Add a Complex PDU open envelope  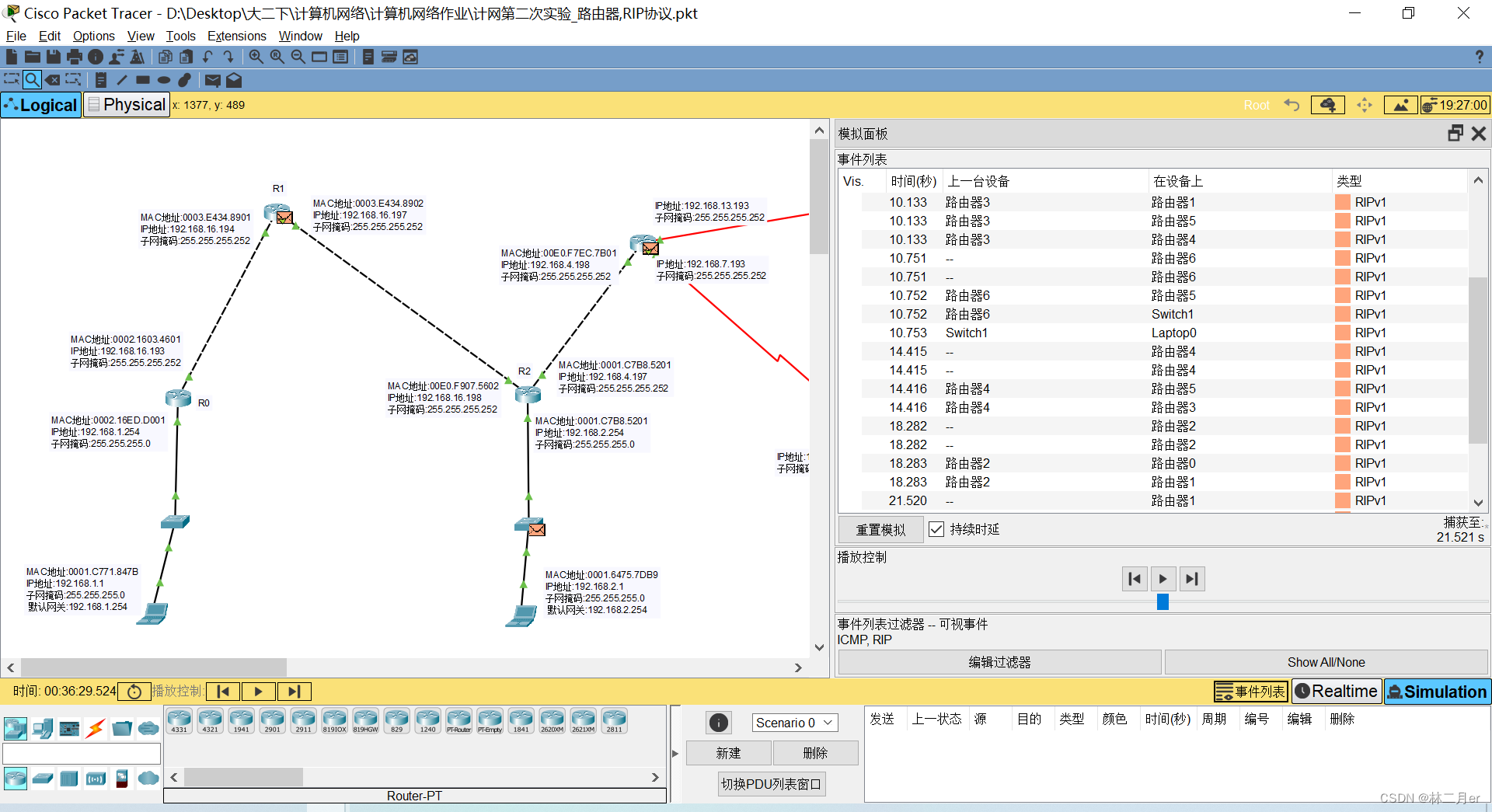tap(234, 79)
